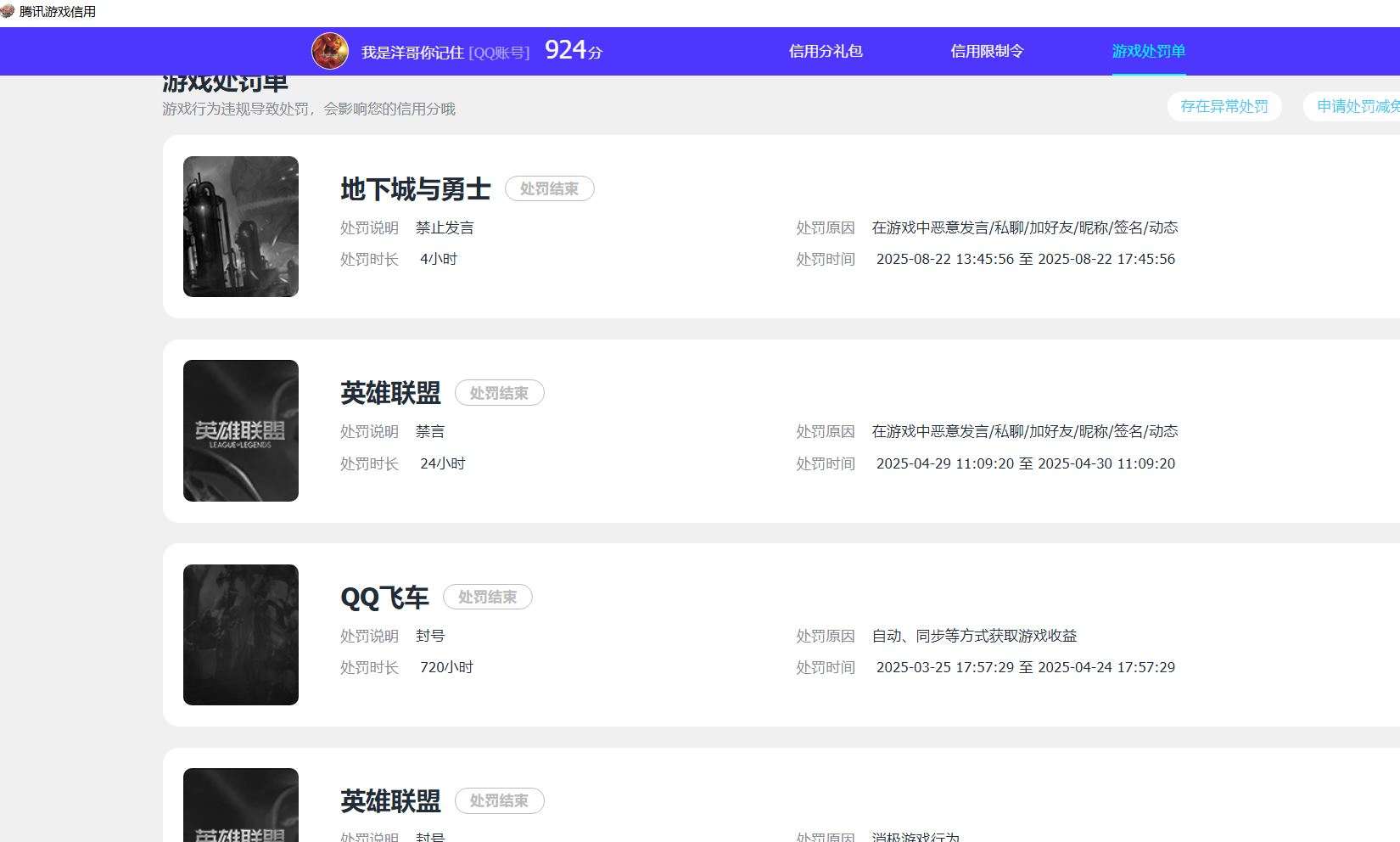Click the Tencent Game Credit window icon

pos(8,11)
